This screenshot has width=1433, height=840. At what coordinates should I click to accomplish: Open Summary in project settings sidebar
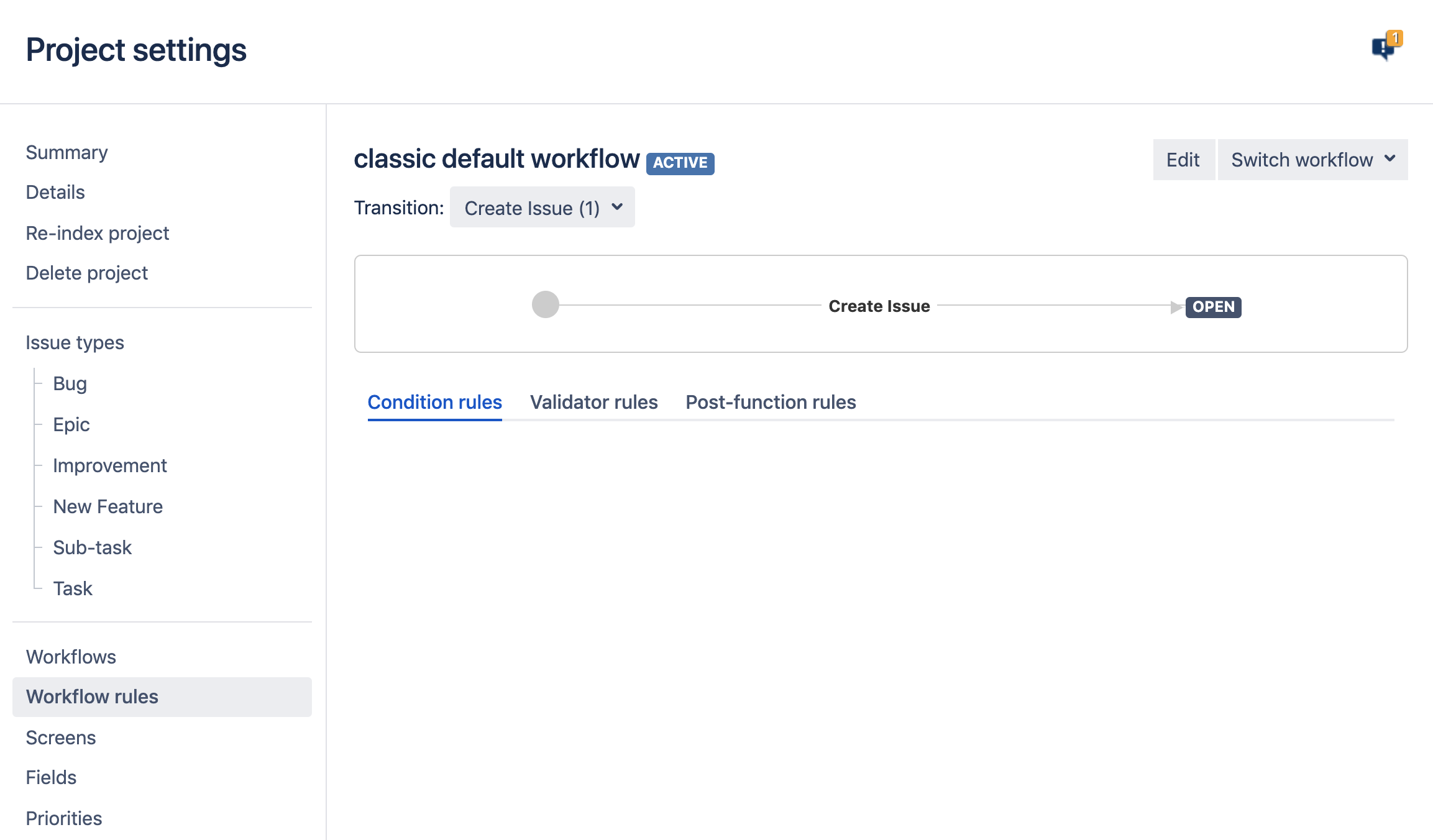tap(67, 152)
